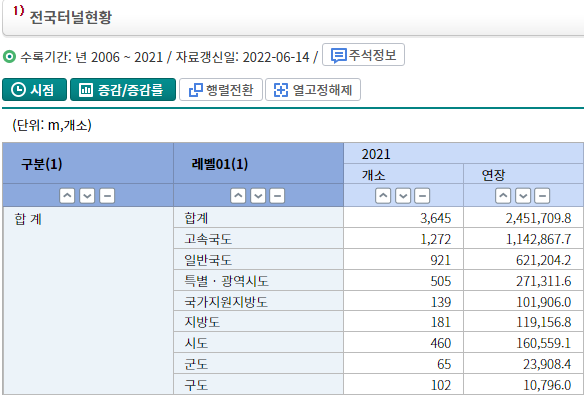This screenshot has width=584, height=395.
Task: Sort 구분(1) column ascending with up arrow
Action: (67, 196)
